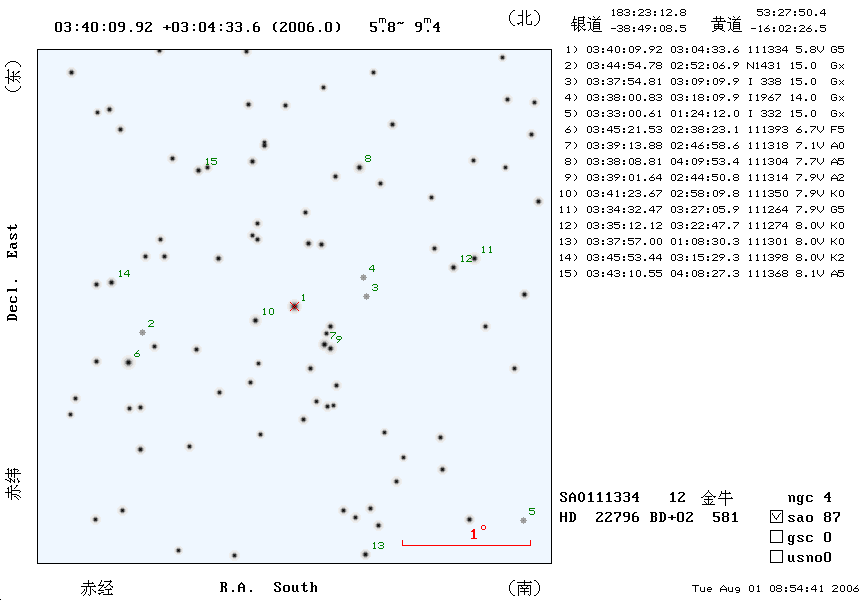This screenshot has width=860, height=600.
Task: Click list row 10 with 111350 7.9V
Action: pos(702,193)
